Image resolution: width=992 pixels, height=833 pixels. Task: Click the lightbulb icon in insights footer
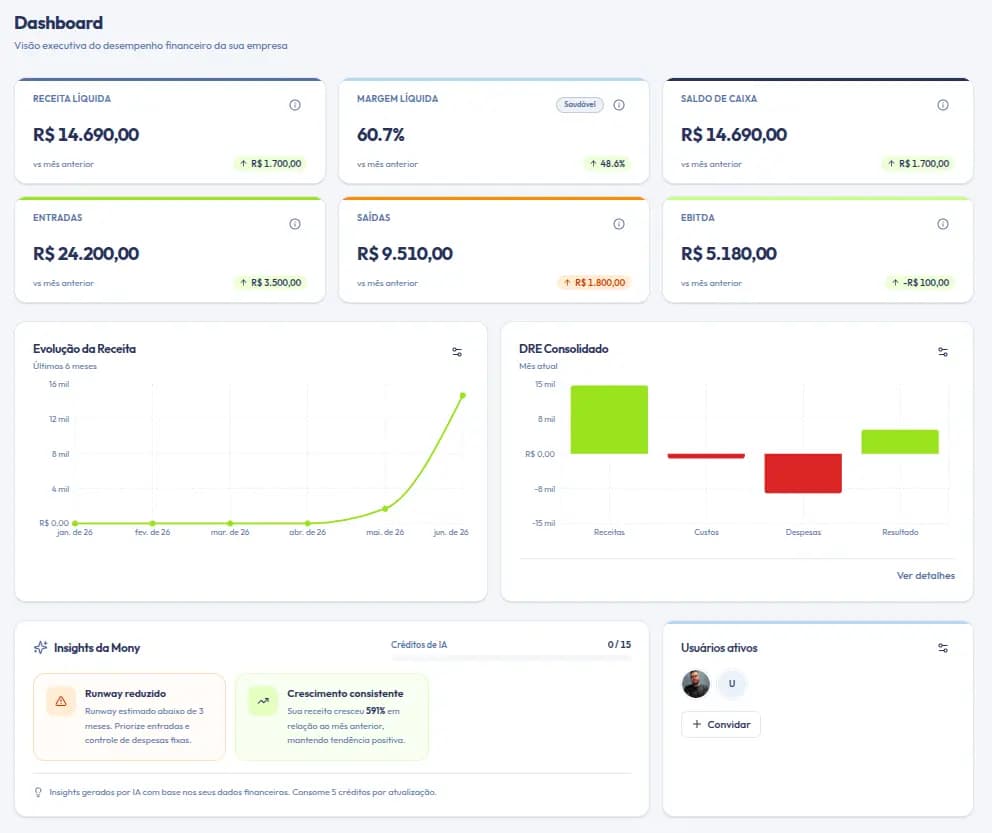pos(38,792)
